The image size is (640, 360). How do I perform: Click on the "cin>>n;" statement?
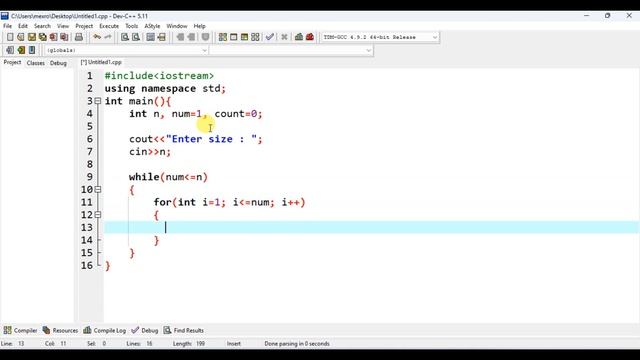coord(150,152)
